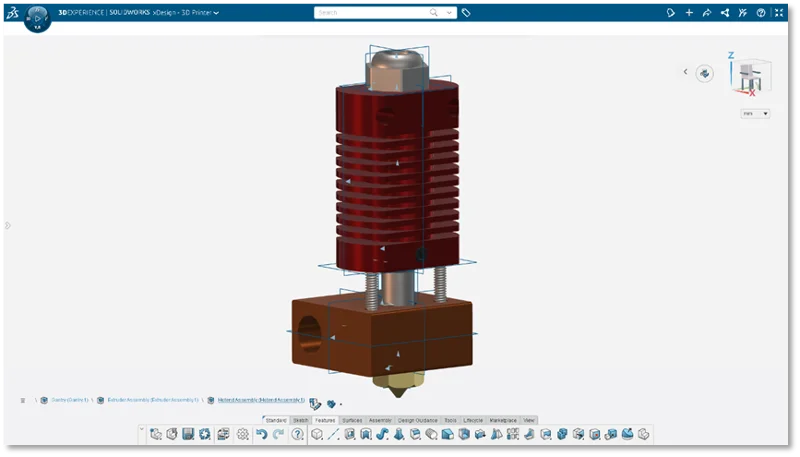Toggle the round view display button
Screen dimensions: 800x457
pyautogui.click(x=706, y=73)
